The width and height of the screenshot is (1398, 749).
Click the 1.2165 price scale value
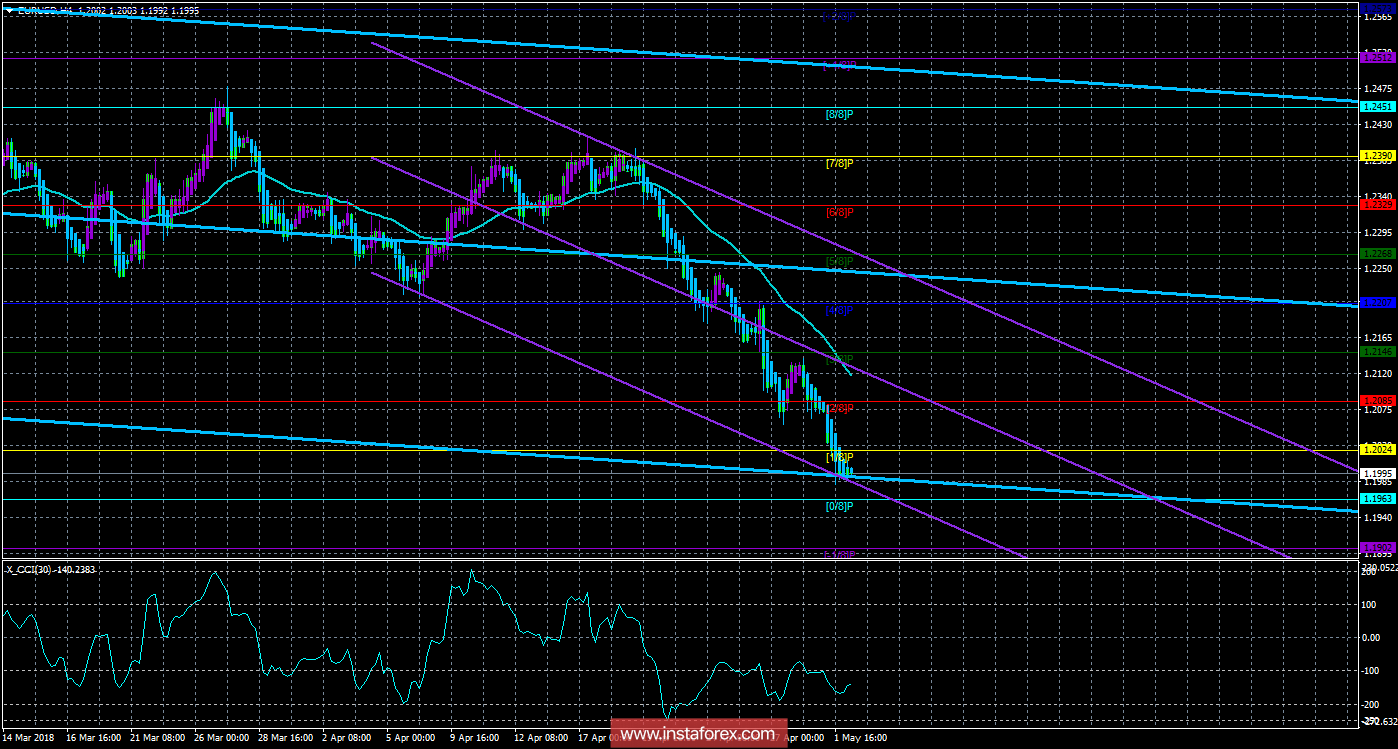1380,339
